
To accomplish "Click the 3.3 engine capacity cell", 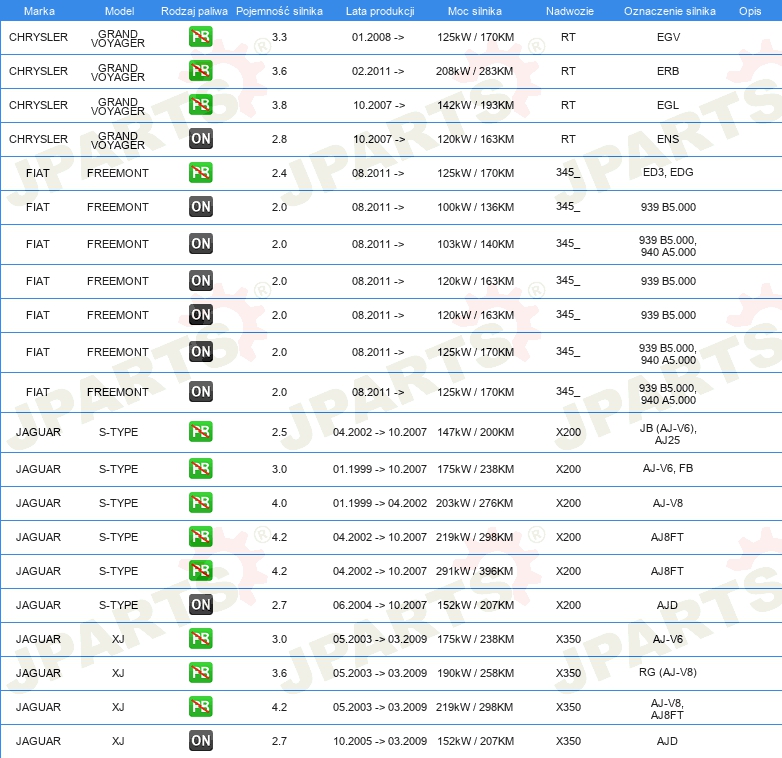I will (x=279, y=37).
